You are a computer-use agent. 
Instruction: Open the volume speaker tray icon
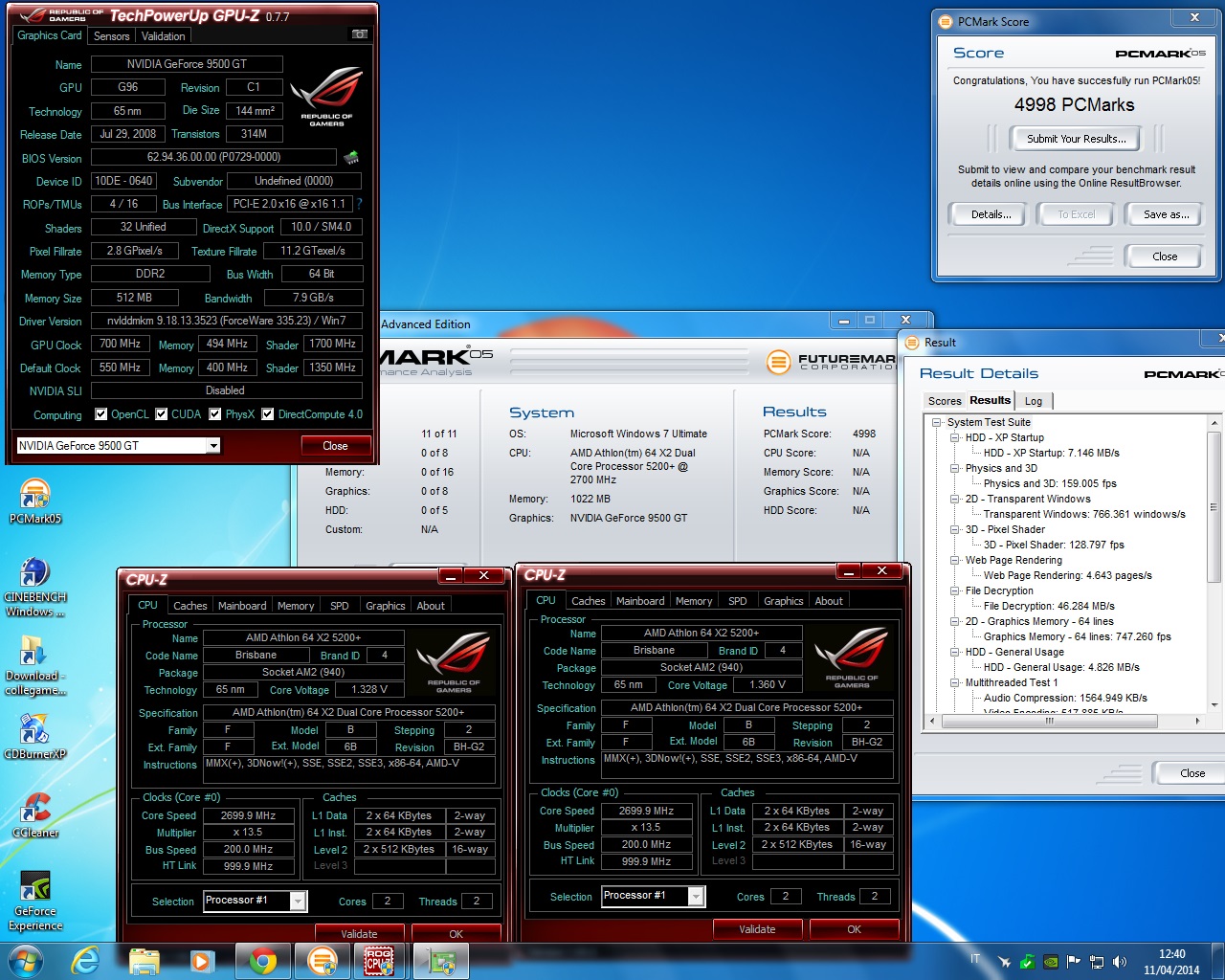click(x=1120, y=961)
